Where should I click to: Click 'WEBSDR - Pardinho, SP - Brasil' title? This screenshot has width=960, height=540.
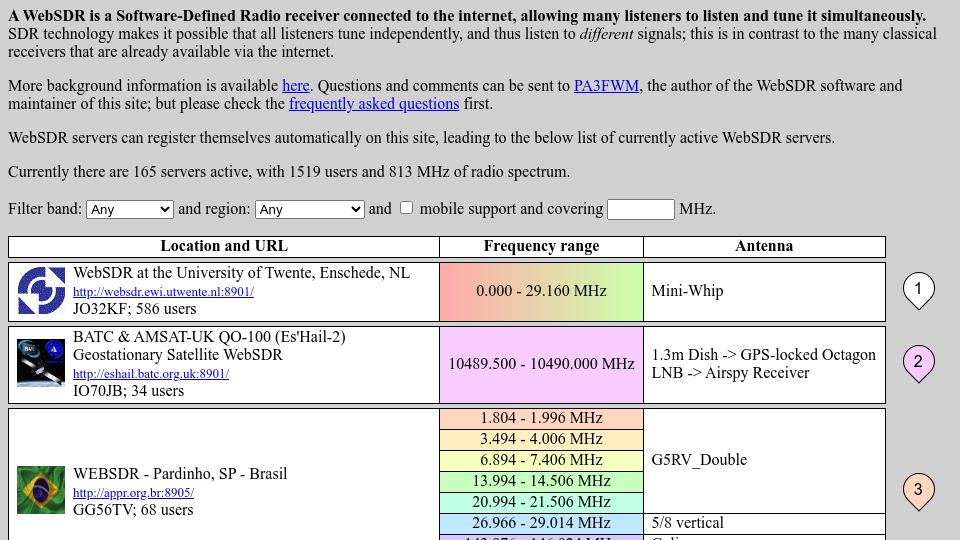click(180, 474)
